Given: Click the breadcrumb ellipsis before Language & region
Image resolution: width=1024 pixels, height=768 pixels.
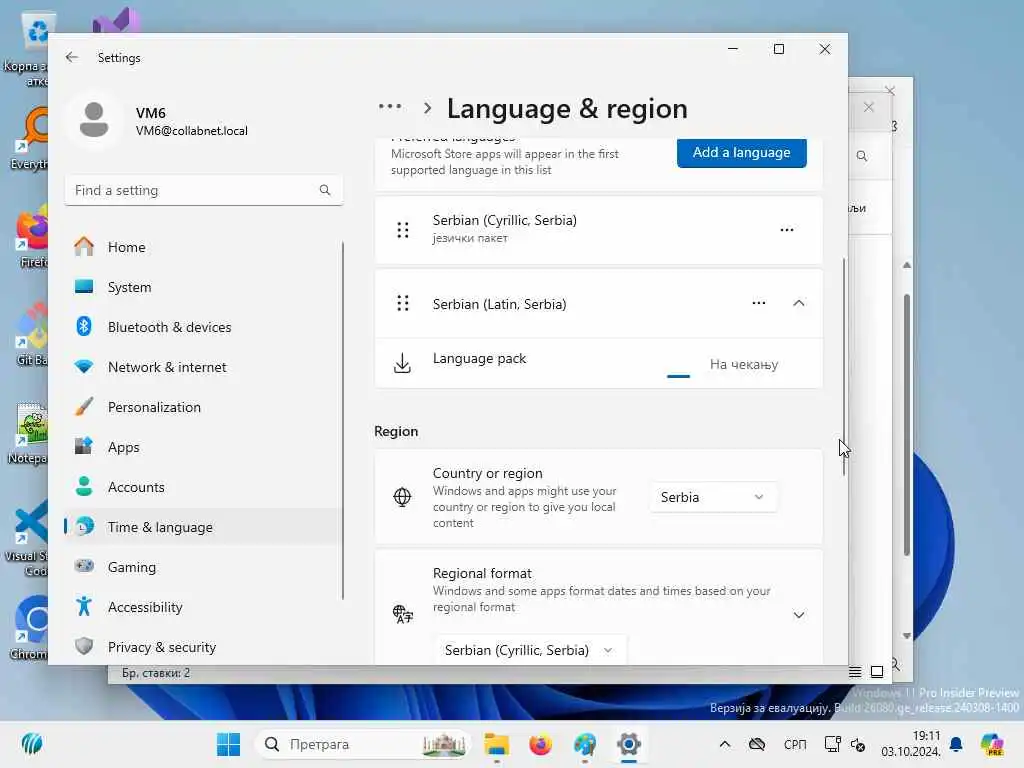Looking at the screenshot, I should coord(390,106).
